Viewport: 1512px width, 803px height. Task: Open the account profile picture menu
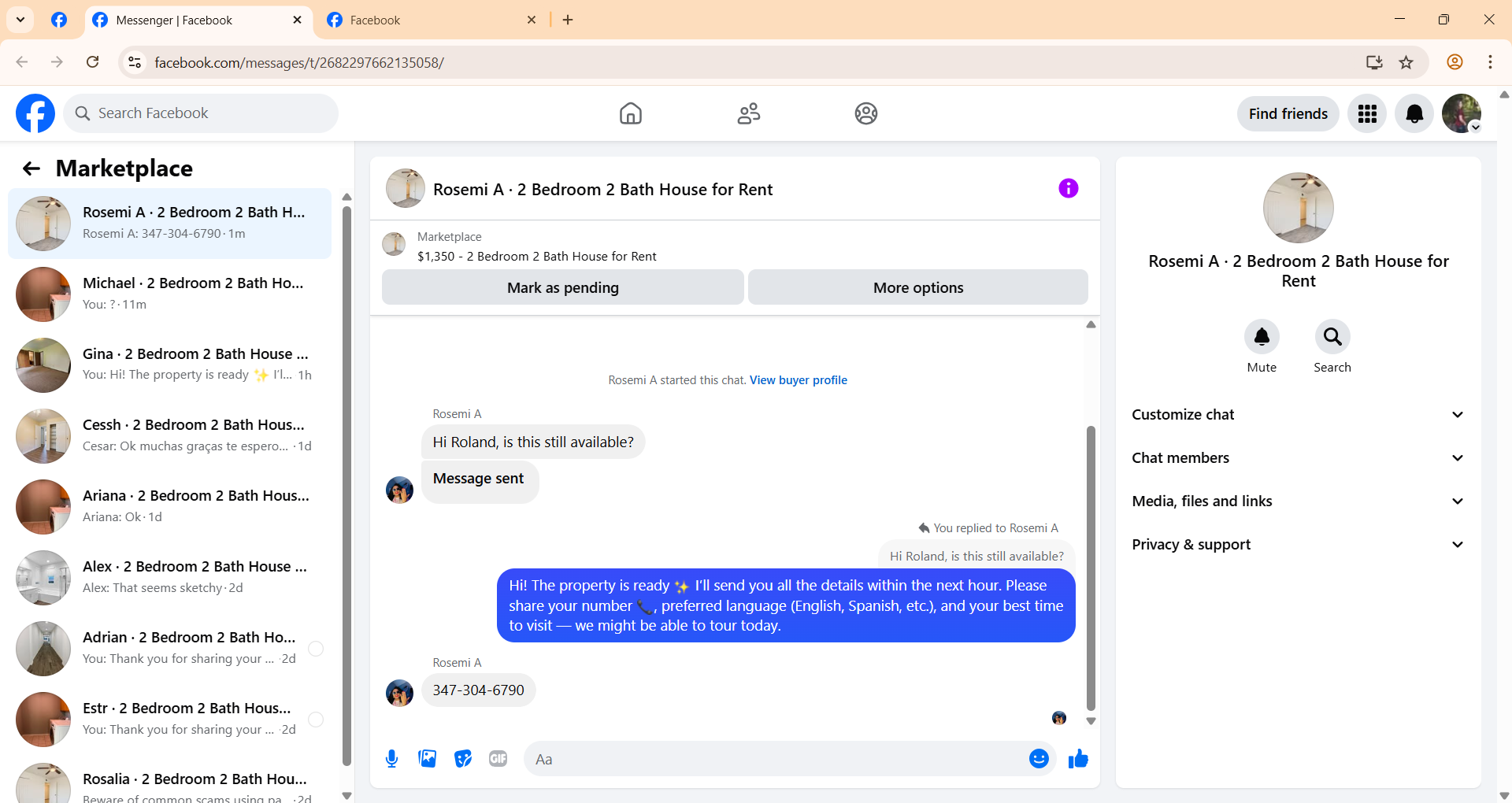1462,114
